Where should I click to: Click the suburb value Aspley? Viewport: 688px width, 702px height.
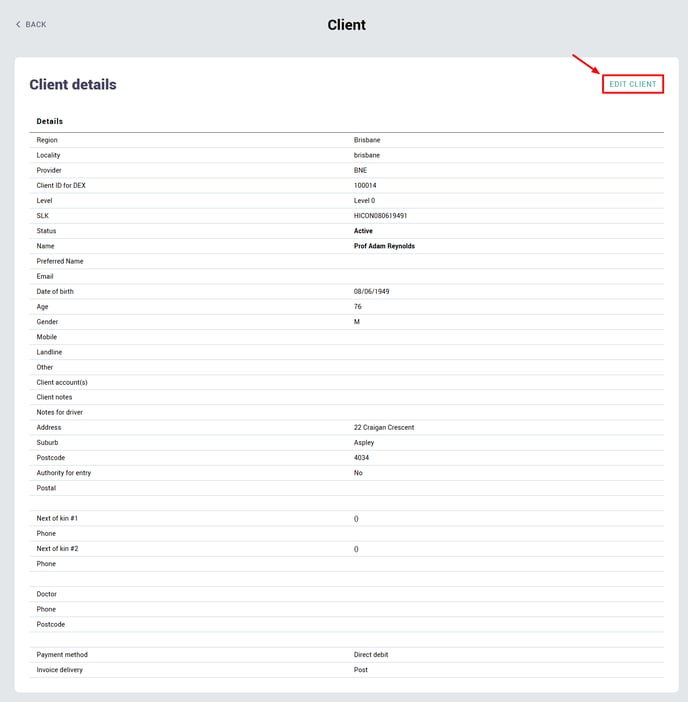click(x=363, y=443)
